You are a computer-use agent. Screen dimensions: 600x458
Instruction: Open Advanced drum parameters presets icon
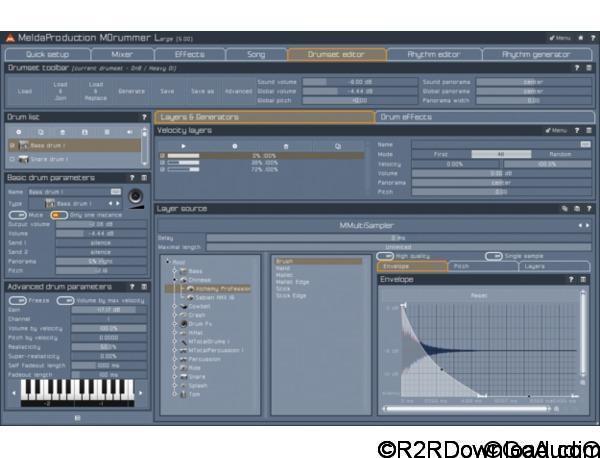[x=144, y=287]
